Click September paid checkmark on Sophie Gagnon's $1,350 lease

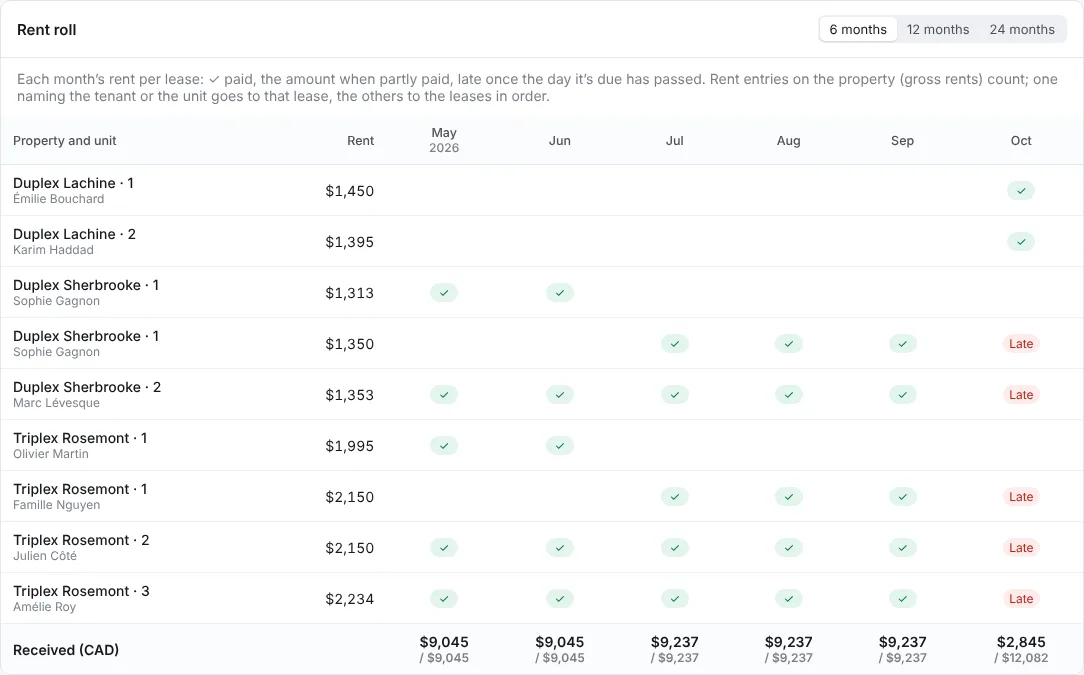[903, 344]
